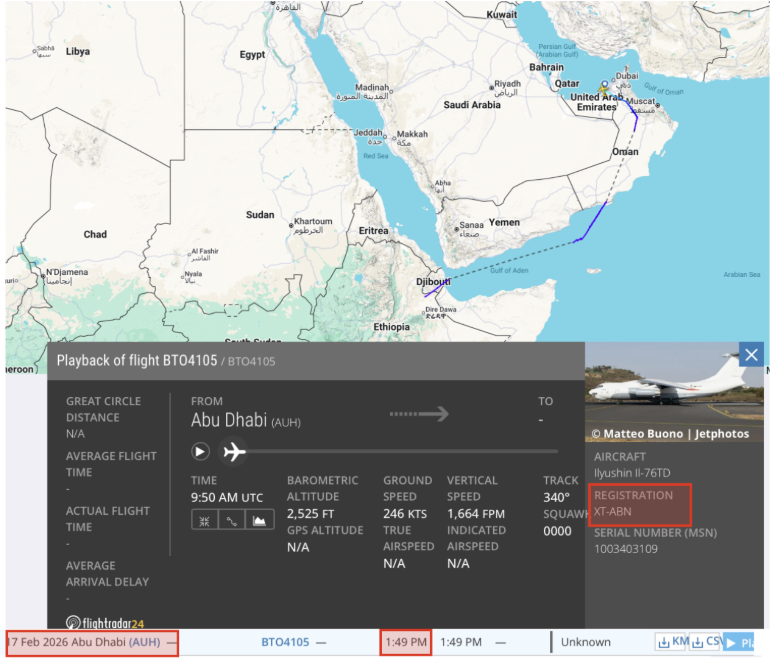Screen dimensions: 772x660
Task: Click the aircraft icon near Dubai on the map
Action: pos(604,89)
